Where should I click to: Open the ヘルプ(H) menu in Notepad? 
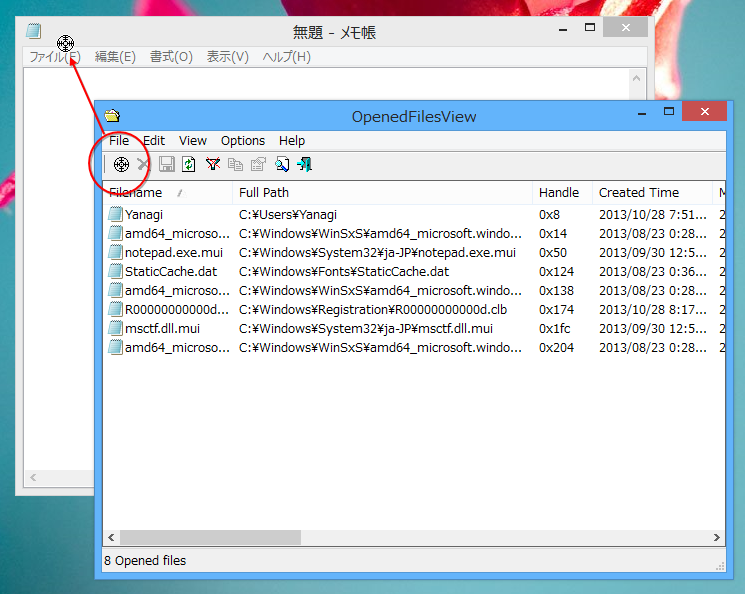(287, 57)
